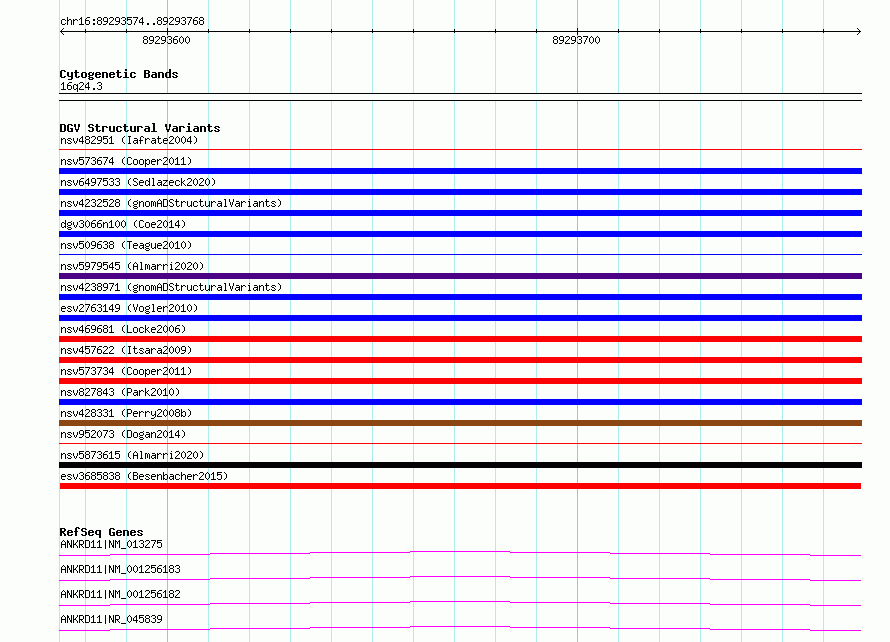
Task: Click the DGV Structural Variants track heading
Action: coord(140,128)
